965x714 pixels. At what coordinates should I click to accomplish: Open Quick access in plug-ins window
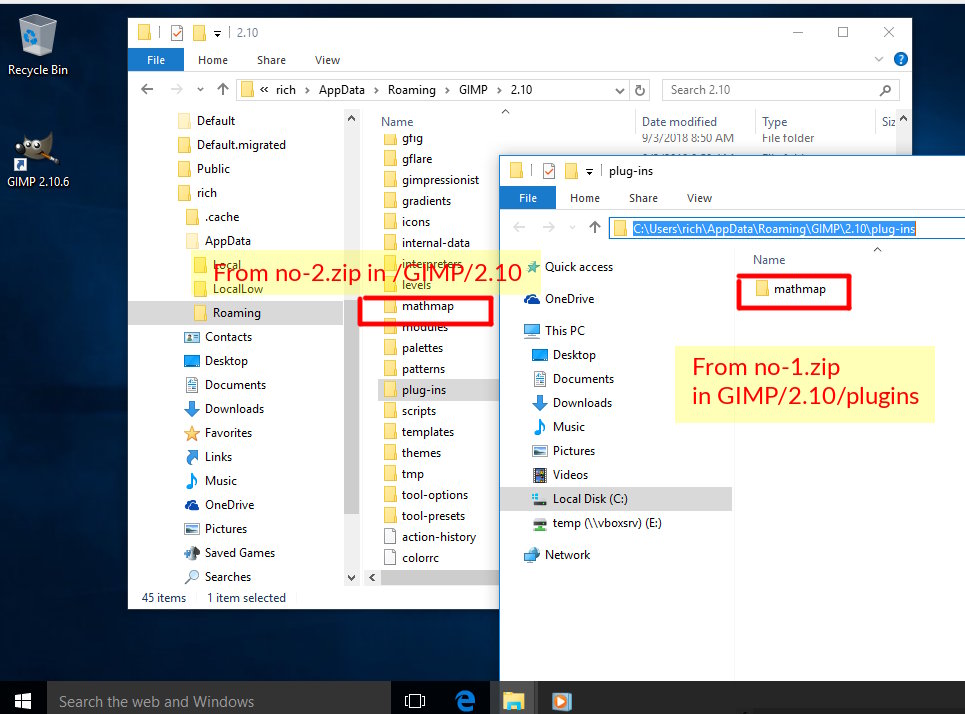coord(579,267)
